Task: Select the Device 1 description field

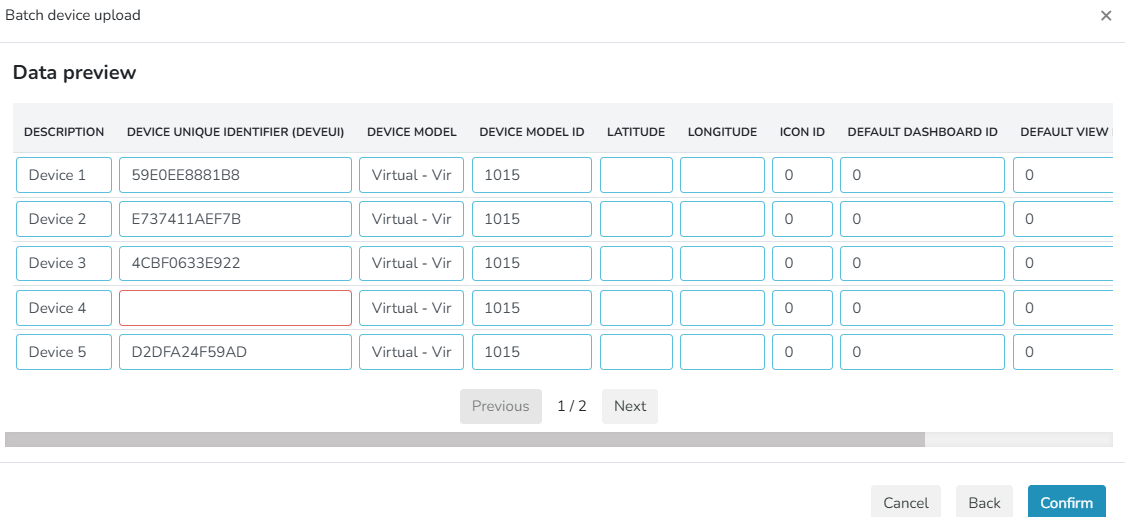Action: (64, 175)
